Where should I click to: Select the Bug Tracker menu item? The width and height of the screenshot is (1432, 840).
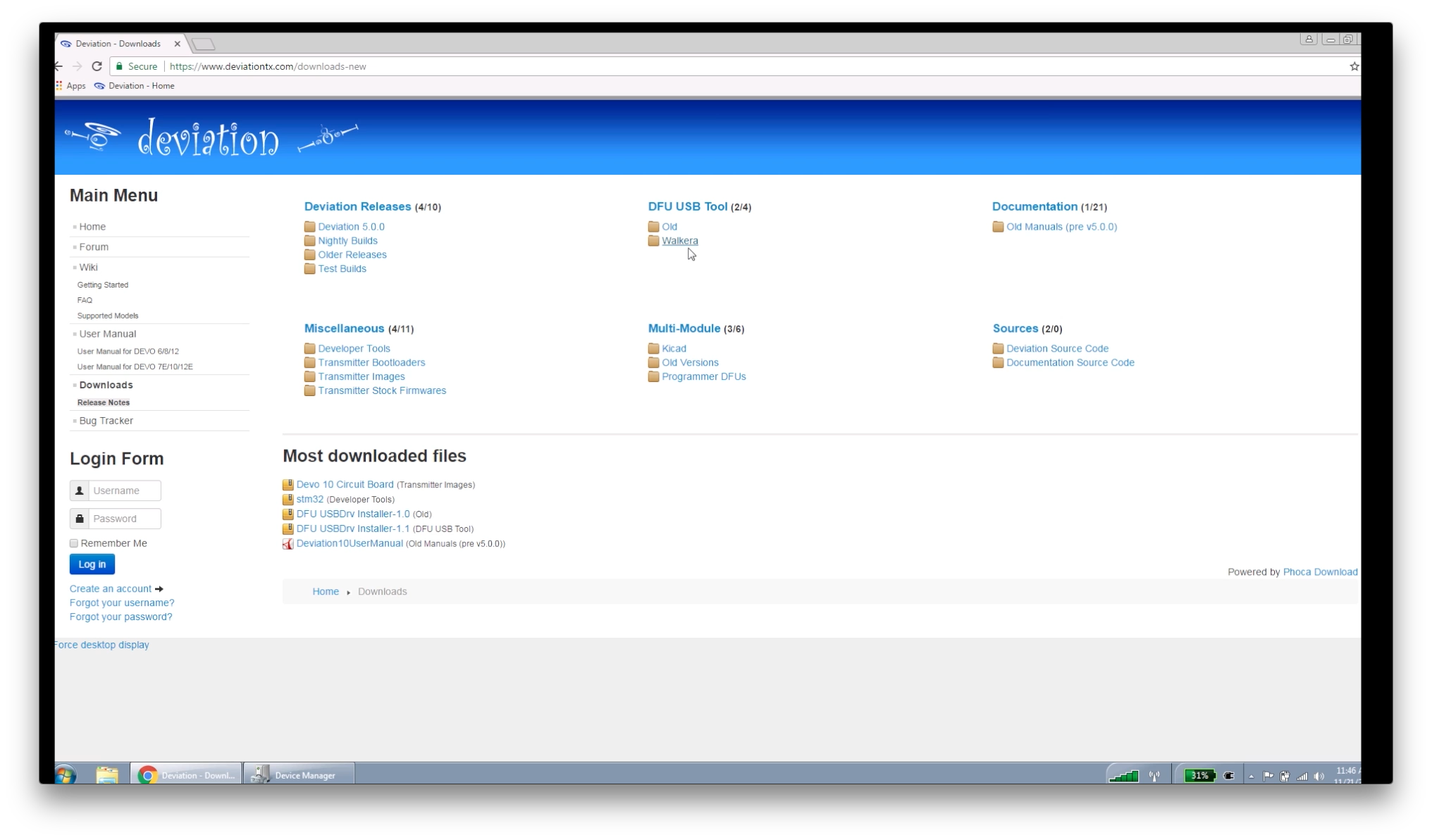(106, 420)
